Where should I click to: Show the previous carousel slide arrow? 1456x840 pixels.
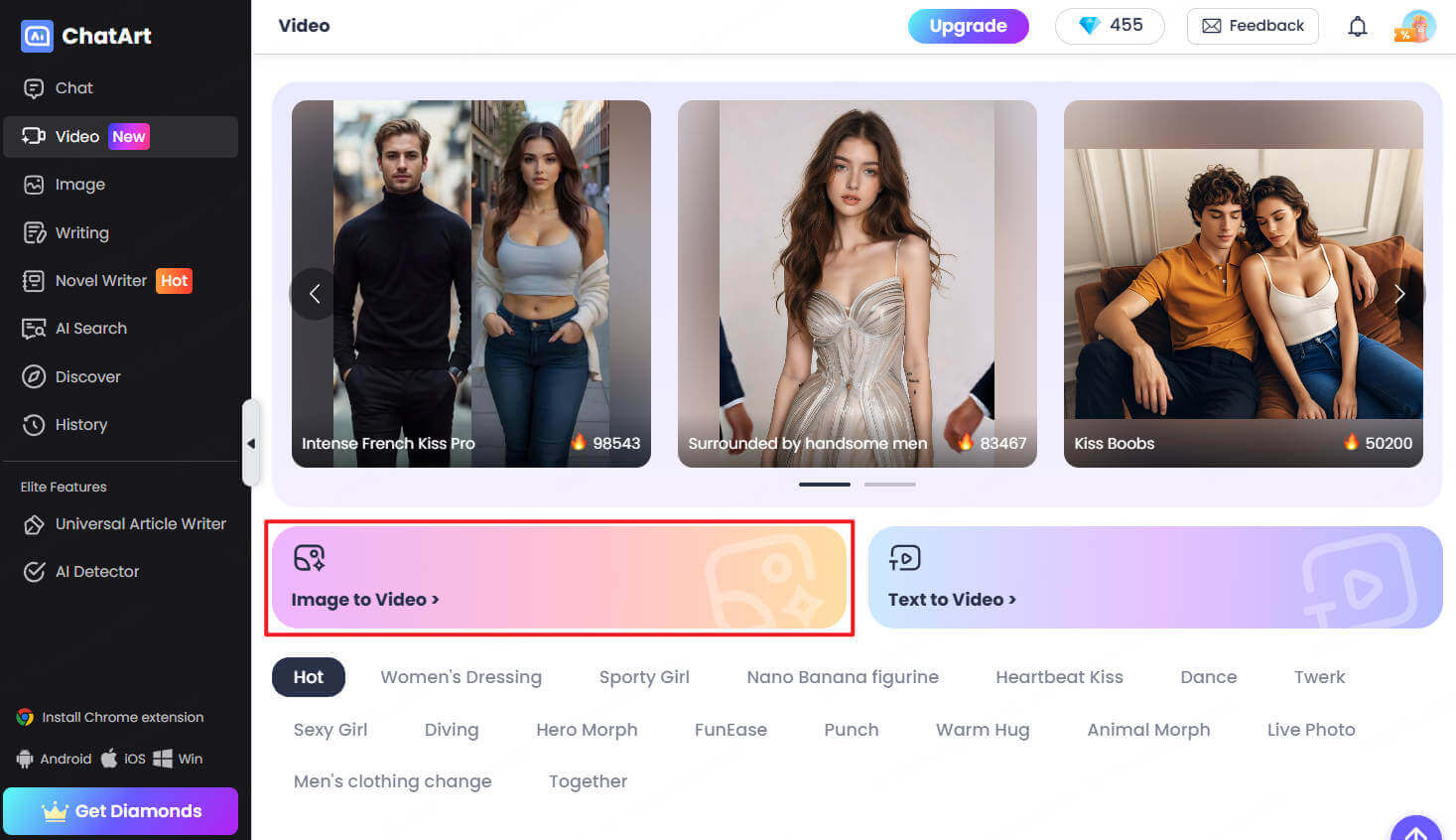click(315, 294)
